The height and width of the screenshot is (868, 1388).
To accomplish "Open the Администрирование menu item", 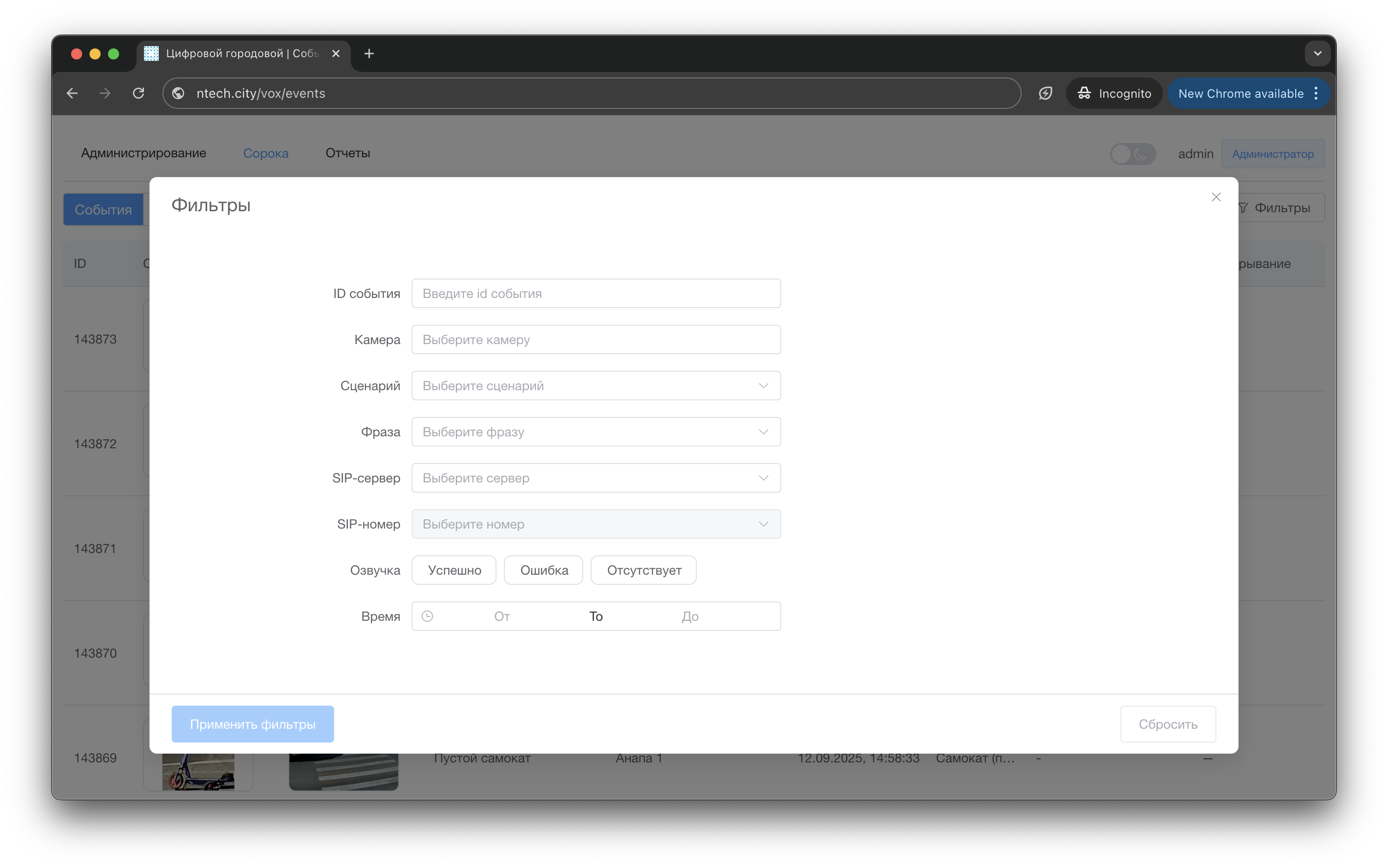I will click(x=144, y=153).
